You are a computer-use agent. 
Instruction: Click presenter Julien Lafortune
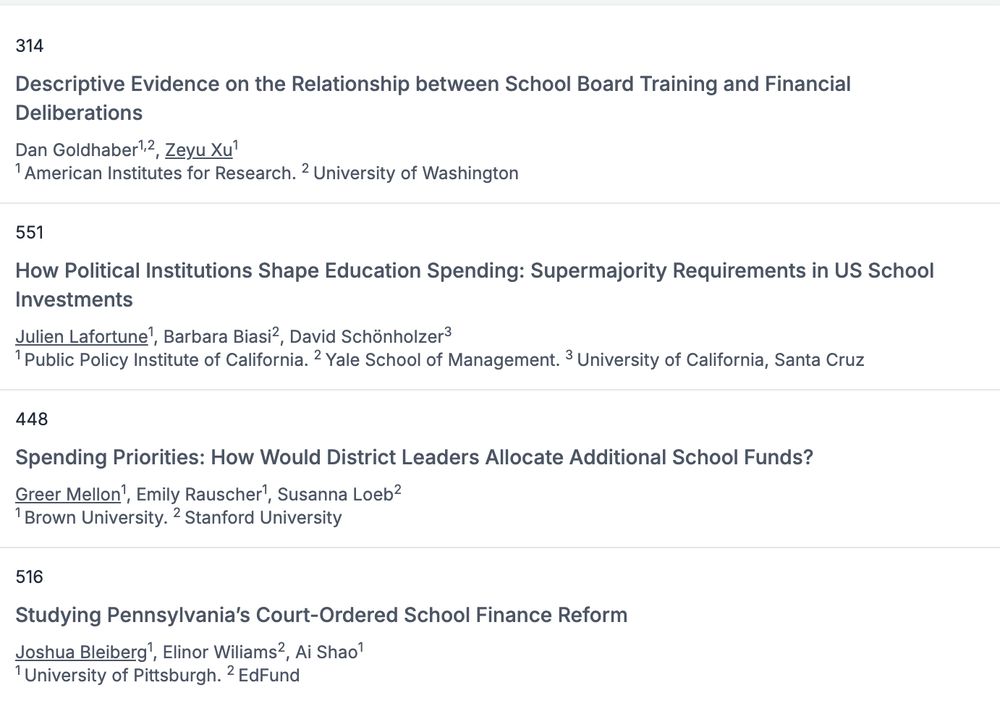[x=82, y=337]
